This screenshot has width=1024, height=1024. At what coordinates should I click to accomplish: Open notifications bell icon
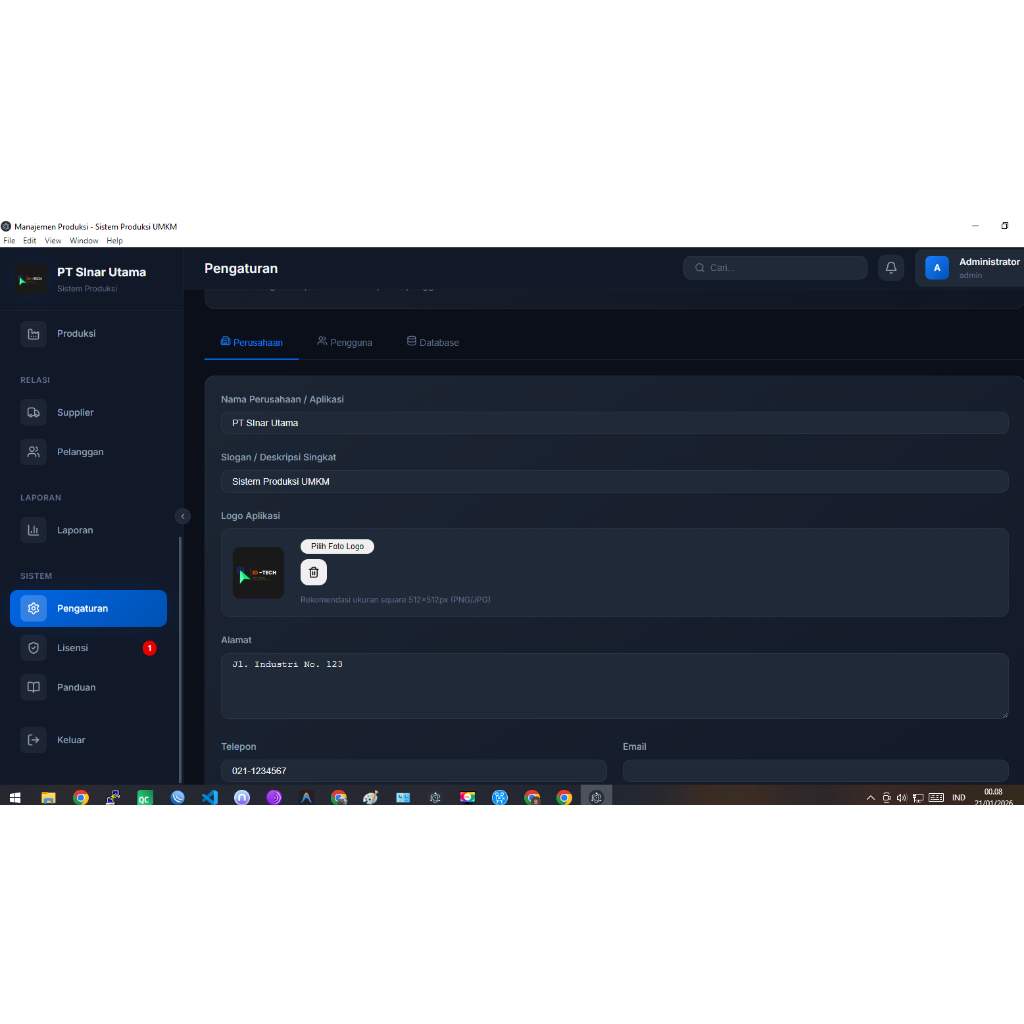click(891, 268)
